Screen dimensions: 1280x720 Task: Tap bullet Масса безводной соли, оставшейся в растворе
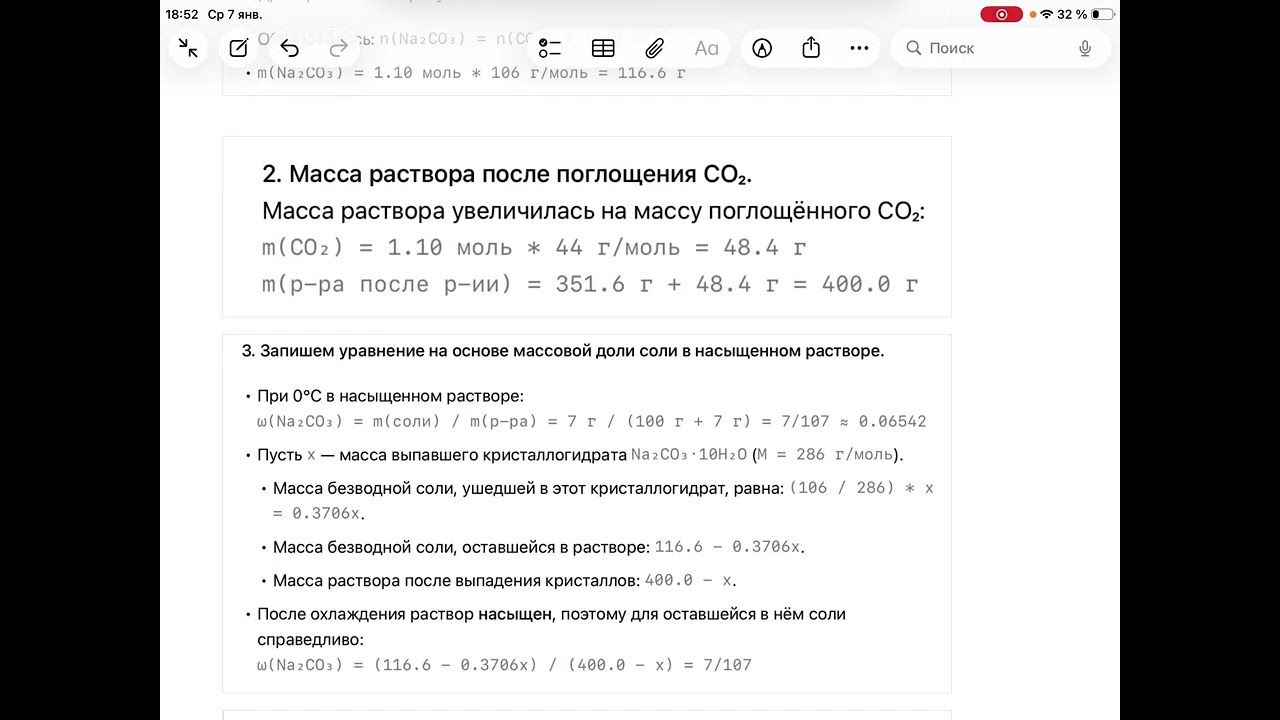pyautogui.click(x=539, y=547)
